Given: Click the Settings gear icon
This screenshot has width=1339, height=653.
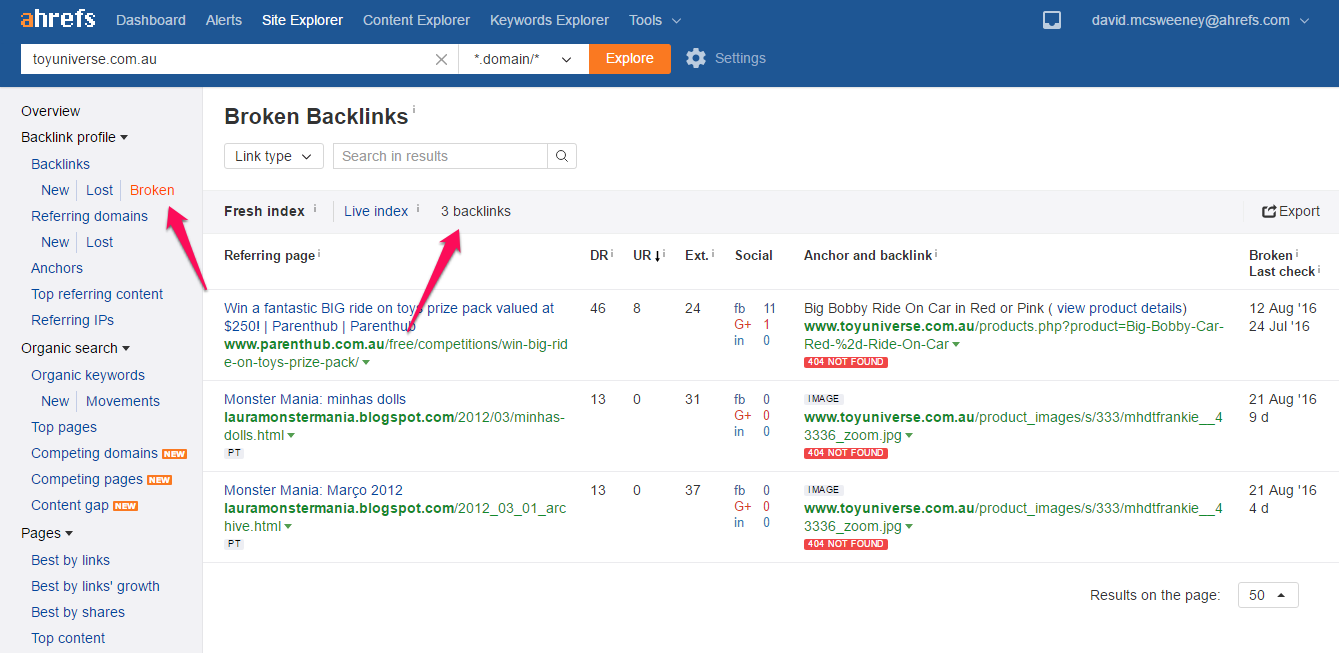Looking at the screenshot, I should pyautogui.click(x=696, y=58).
